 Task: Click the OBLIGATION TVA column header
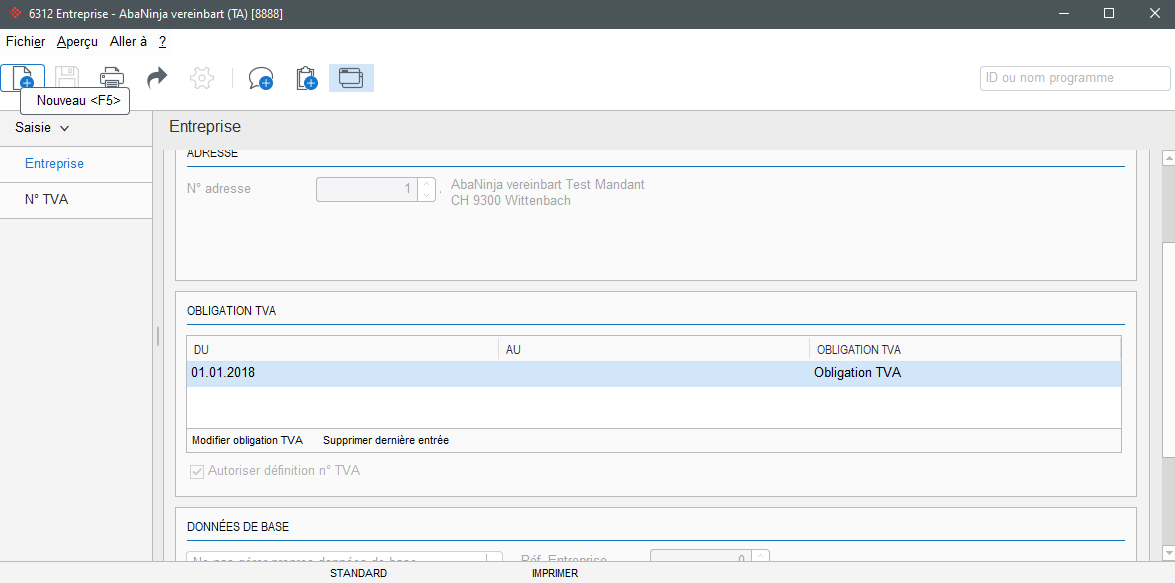click(x=965, y=349)
